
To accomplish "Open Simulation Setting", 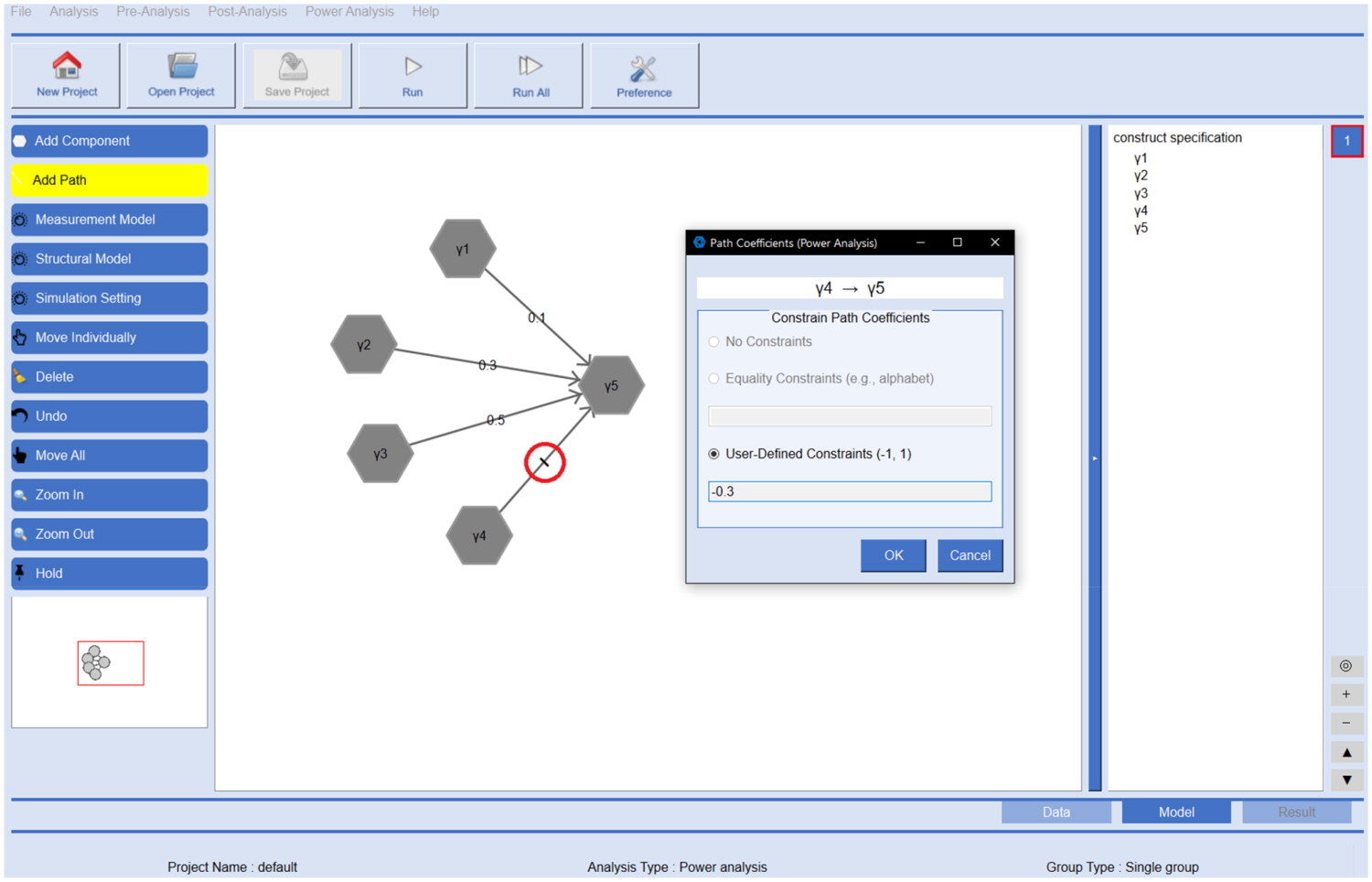I will click(x=110, y=298).
